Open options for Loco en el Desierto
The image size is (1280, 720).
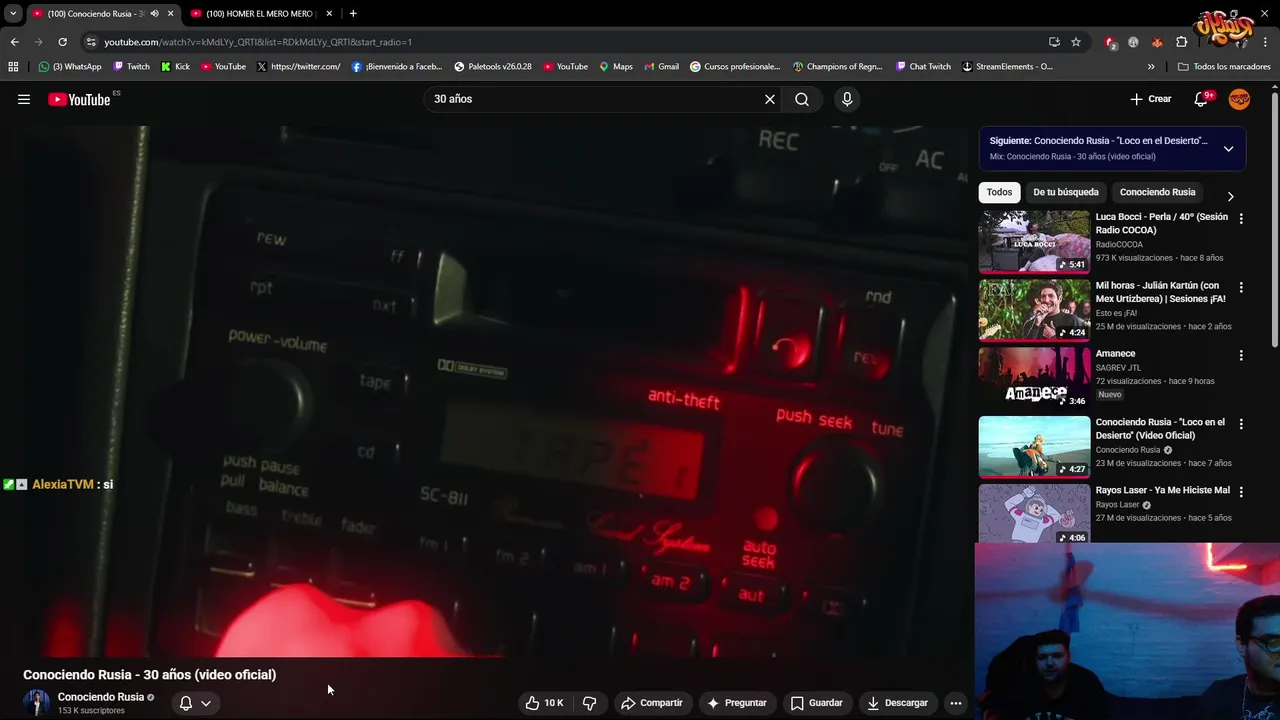tap(1241, 424)
